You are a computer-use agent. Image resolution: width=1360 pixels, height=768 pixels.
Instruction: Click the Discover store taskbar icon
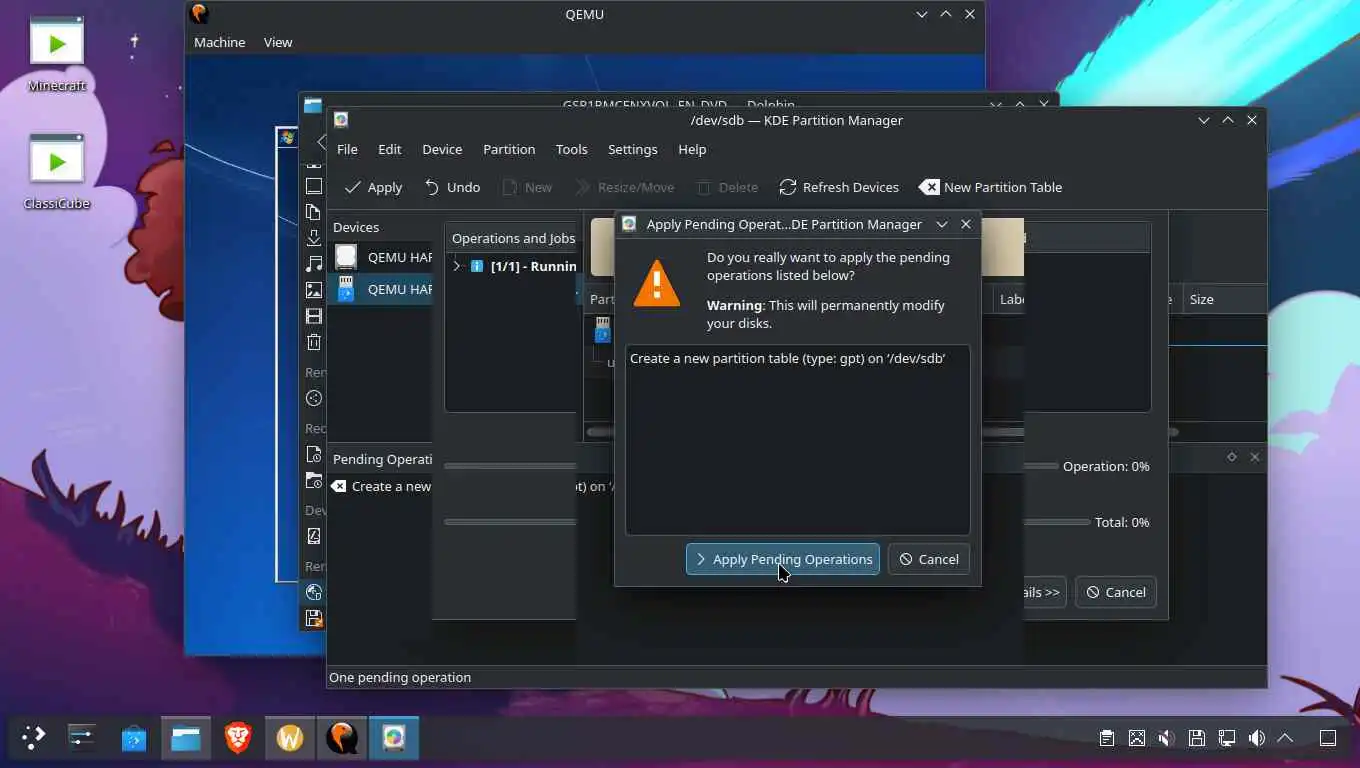[x=134, y=738]
